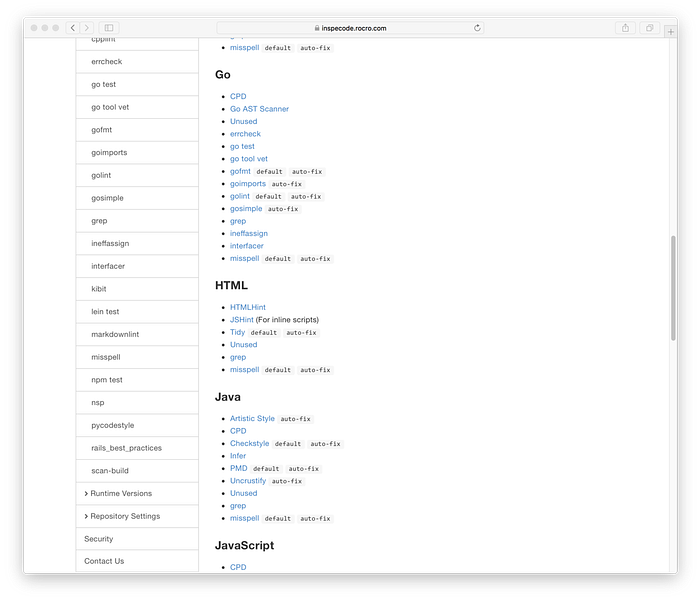Select rails_best_practices in the sidebar
Image resolution: width=699 pixels, height=600 pixels.
coord(137,448)
